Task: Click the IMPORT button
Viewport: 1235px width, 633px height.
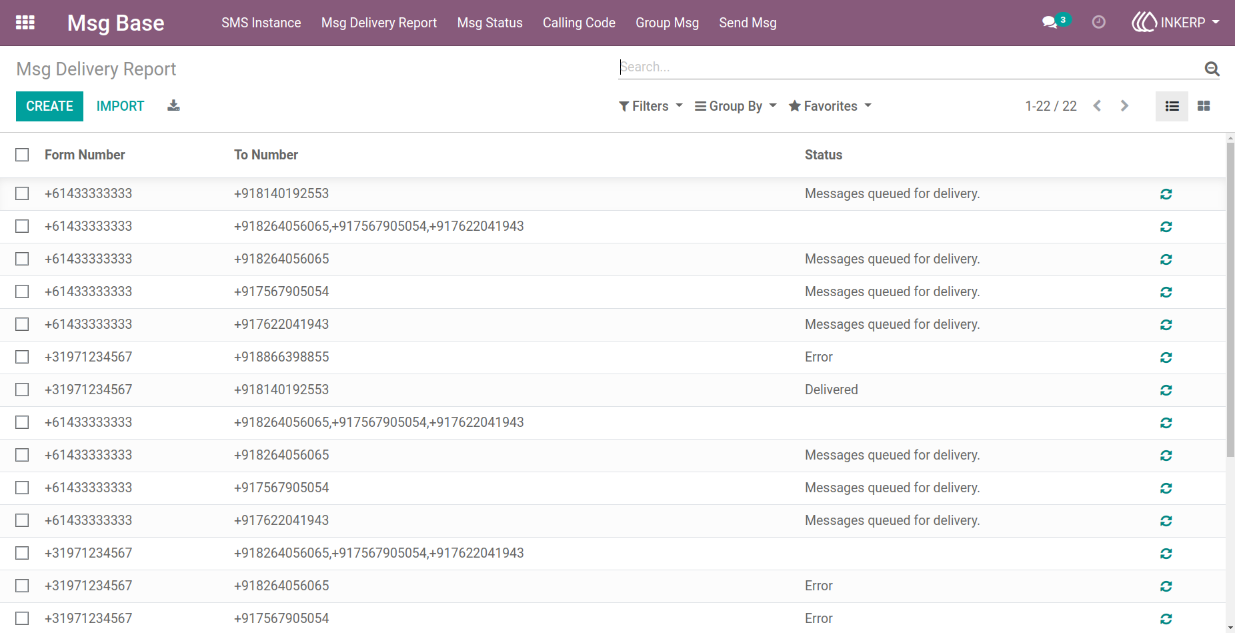Action: pos(120,106)
